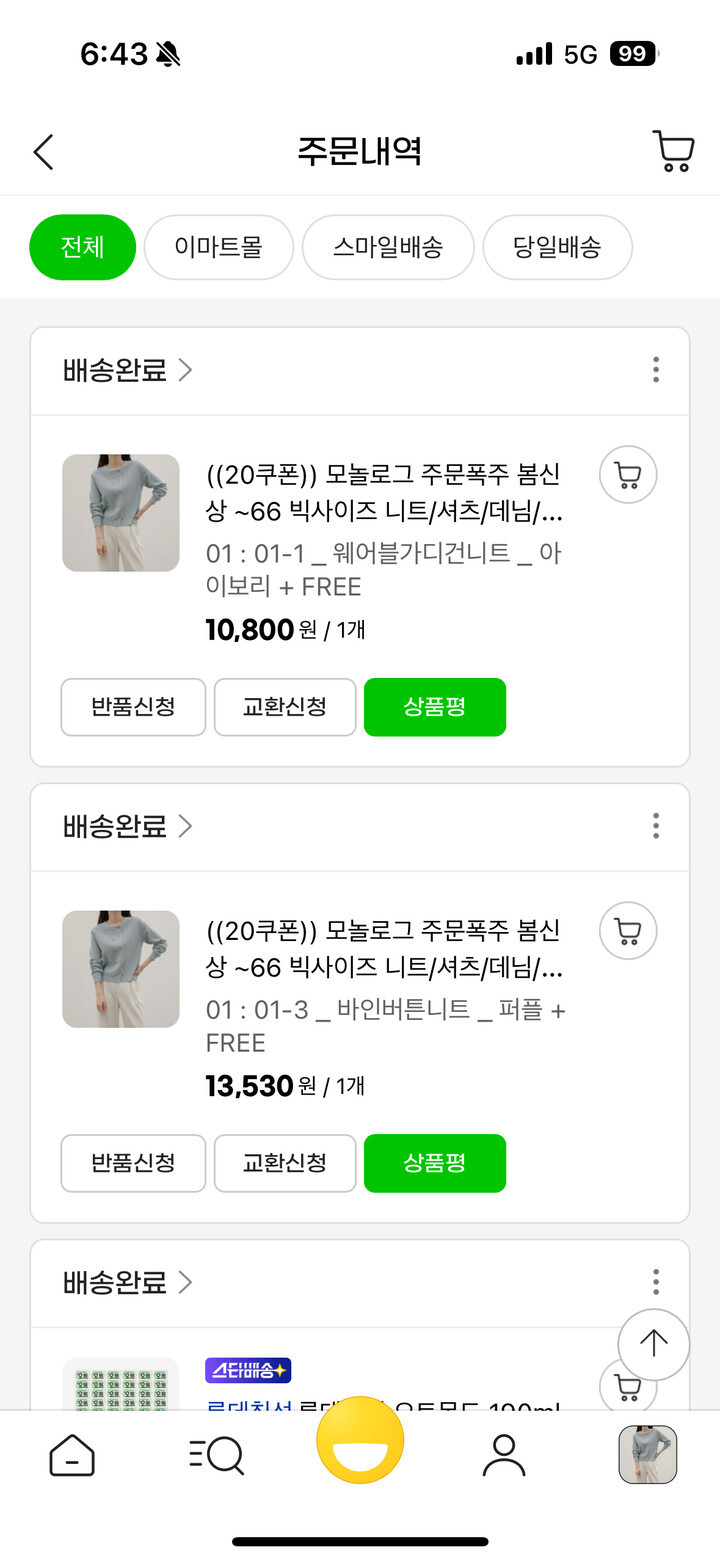This screenshot has height=1561, width=720.
Task: Open more options for second order
Action: (656, 826)
